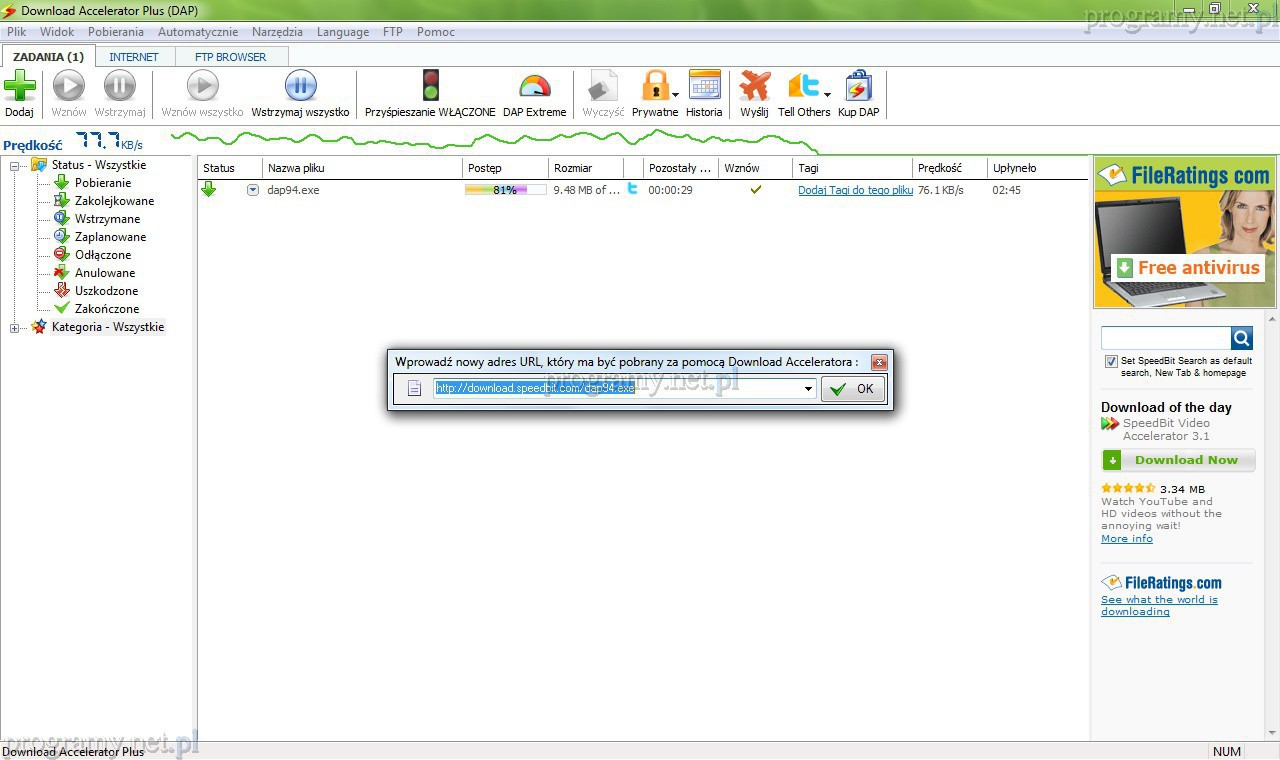Open the Prywatne dropdown arrow
Screen dimensions: 1280x760
click(676, 95)
